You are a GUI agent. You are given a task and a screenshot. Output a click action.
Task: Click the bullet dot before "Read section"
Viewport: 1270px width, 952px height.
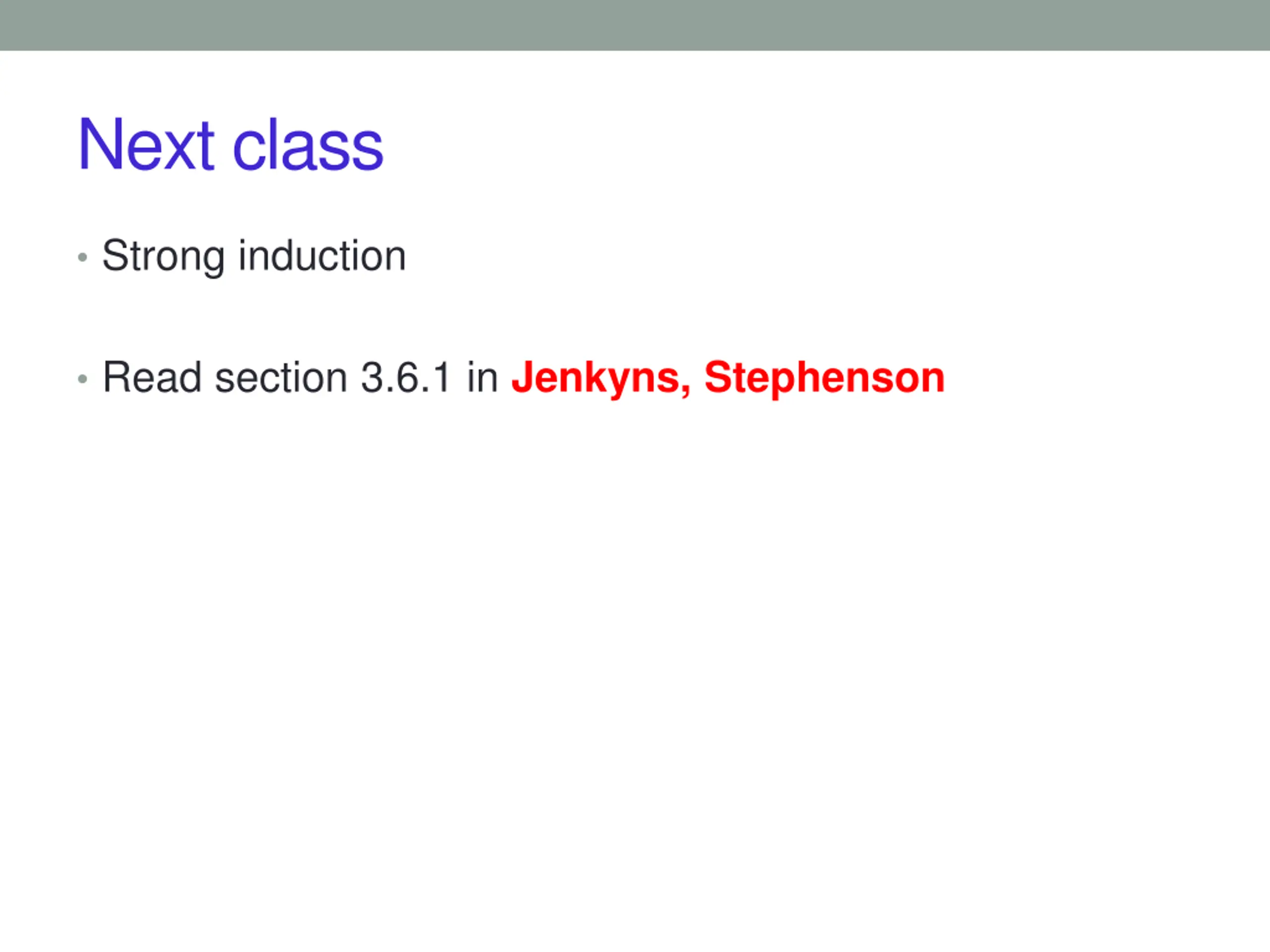pos(83,379)
